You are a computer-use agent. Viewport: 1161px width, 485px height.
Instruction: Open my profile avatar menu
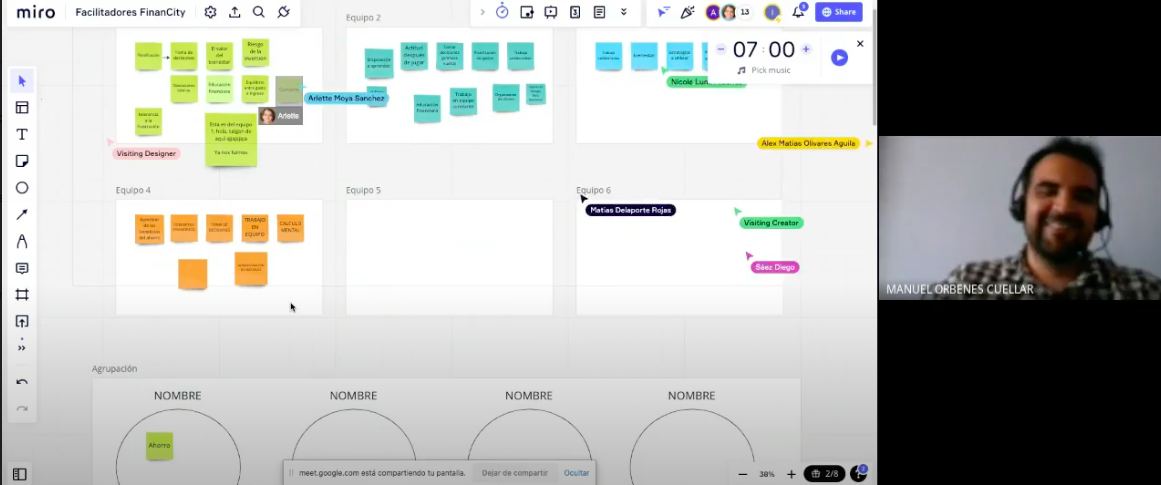pyautogui.click(x=772, y=12)
